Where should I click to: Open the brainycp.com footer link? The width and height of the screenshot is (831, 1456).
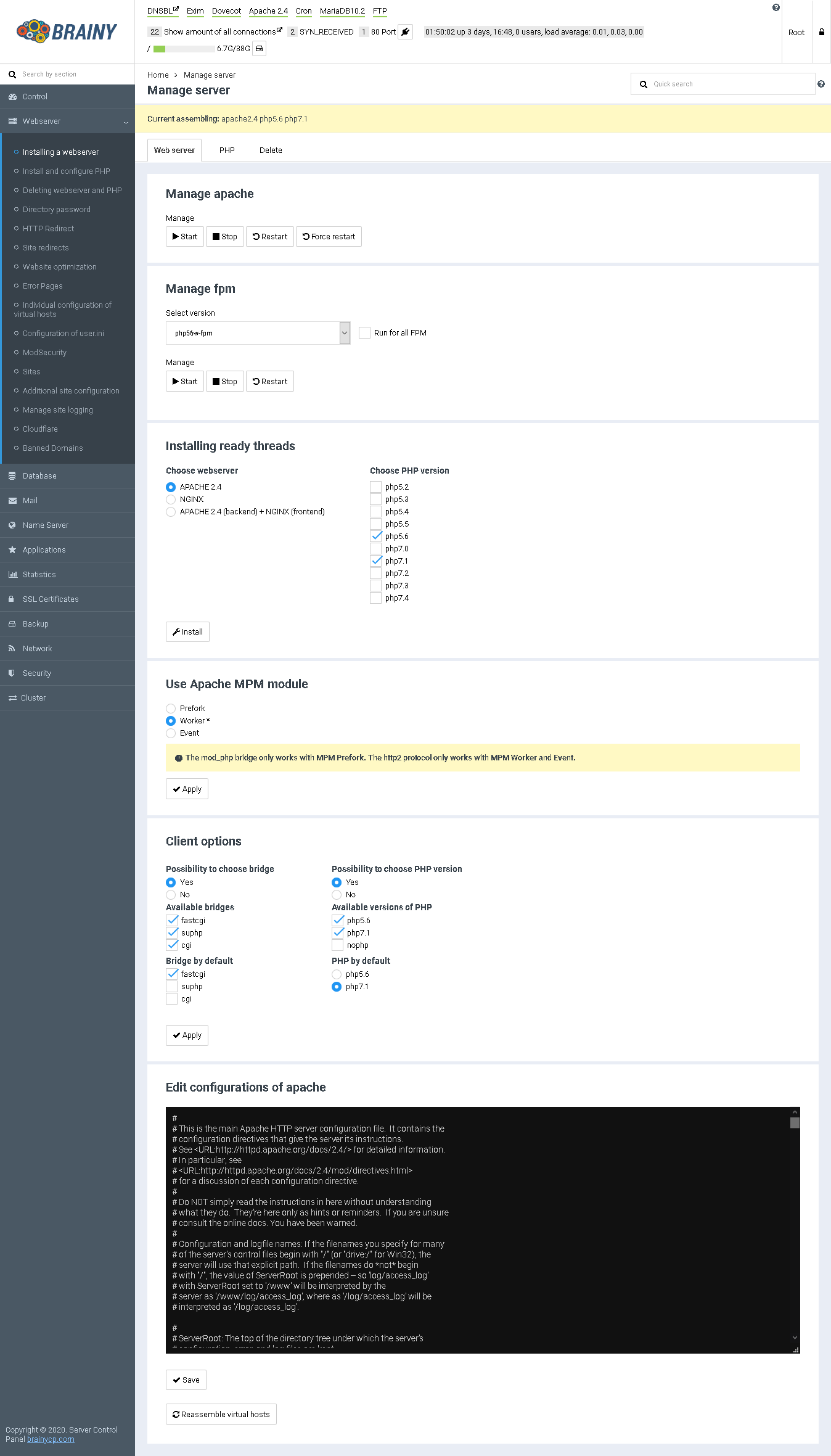click(x=51, y=1439)
